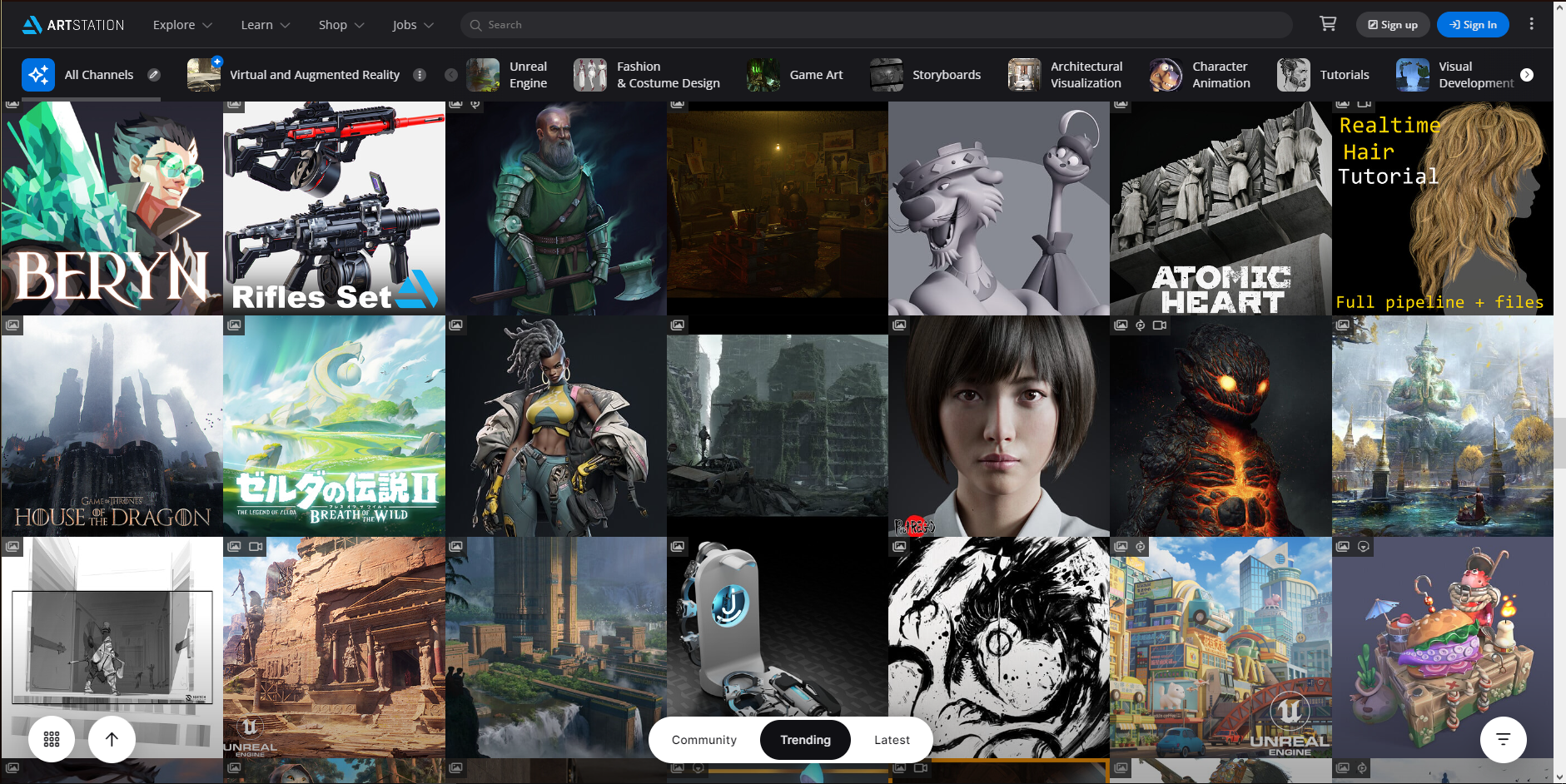Open the armored bearded warrior with axe thumbnail
Screen dimensions: 1566x784
(556, 208)
